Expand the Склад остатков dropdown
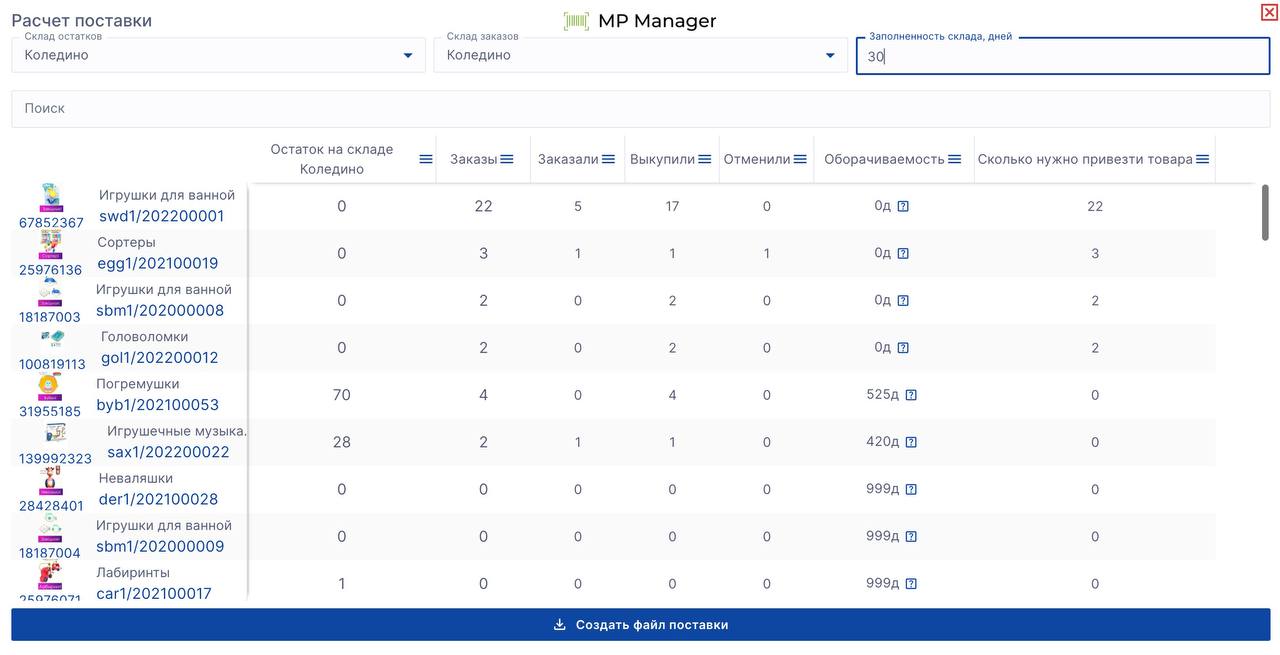 (408, 56)
